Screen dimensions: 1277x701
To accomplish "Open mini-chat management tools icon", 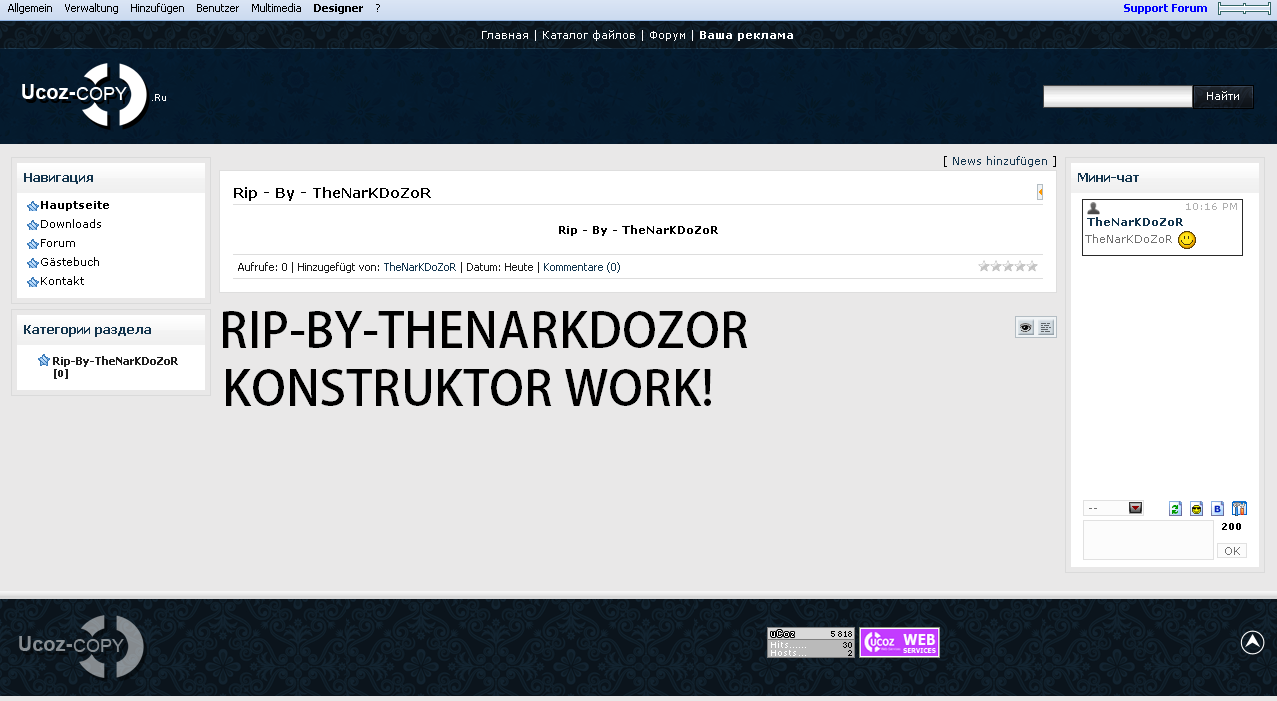I will (x=1239, y=508).
